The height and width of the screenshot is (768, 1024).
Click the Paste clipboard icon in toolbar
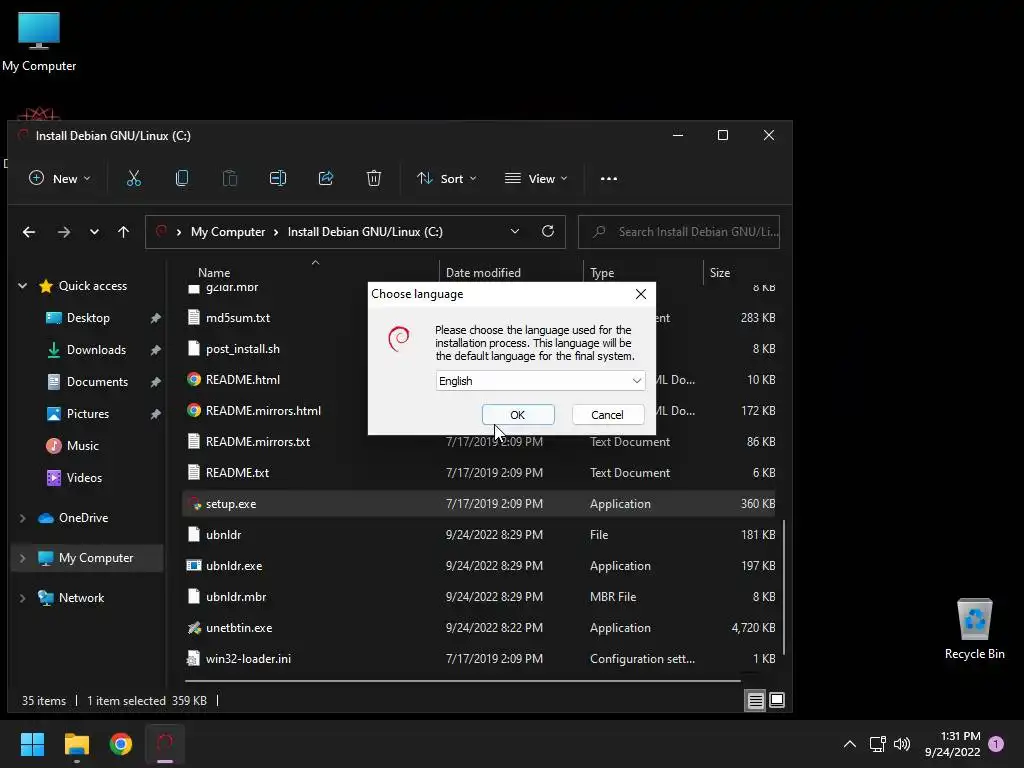pyautogui.click(x=230, y=178)
